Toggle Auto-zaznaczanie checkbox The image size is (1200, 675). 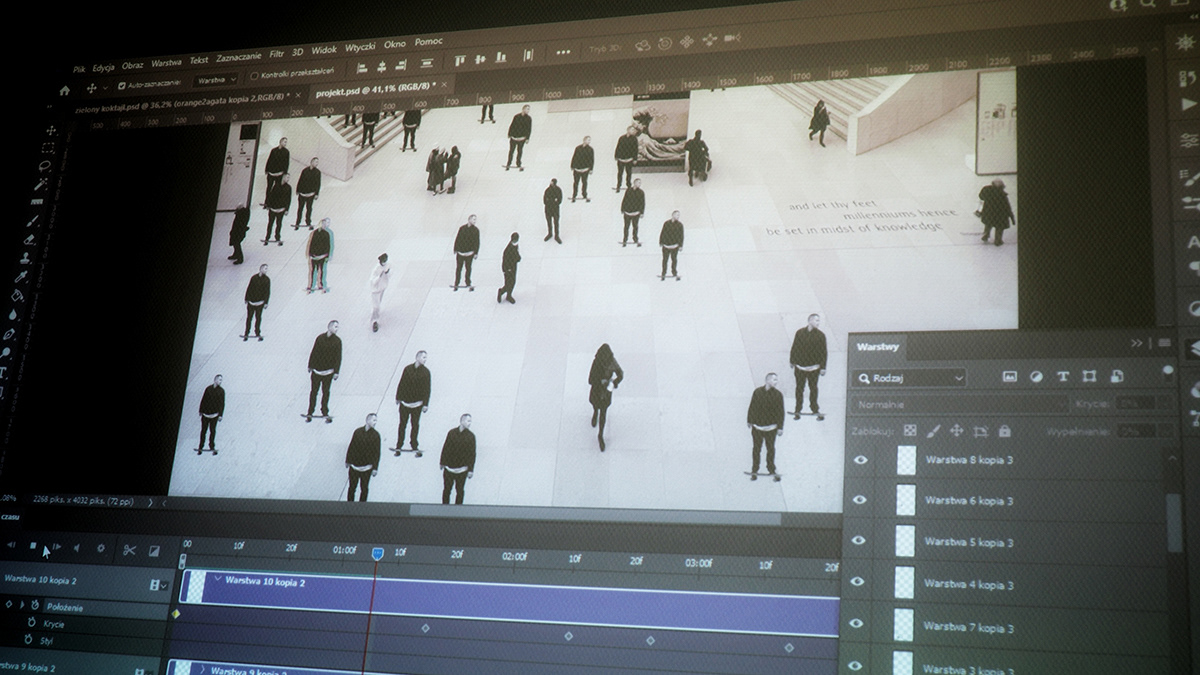[x=121, y=85]
